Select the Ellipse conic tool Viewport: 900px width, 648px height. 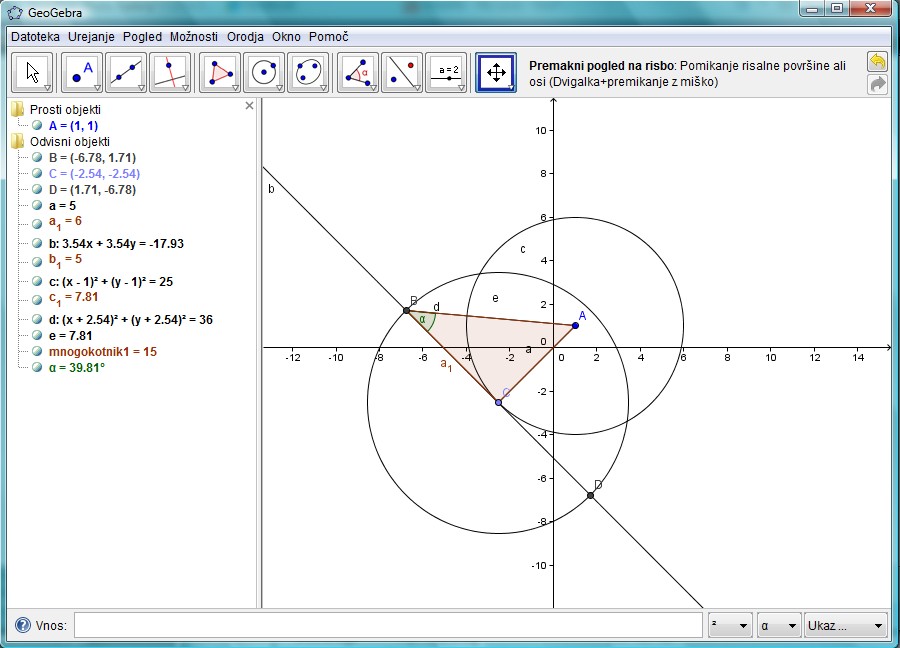click(308, 73)
